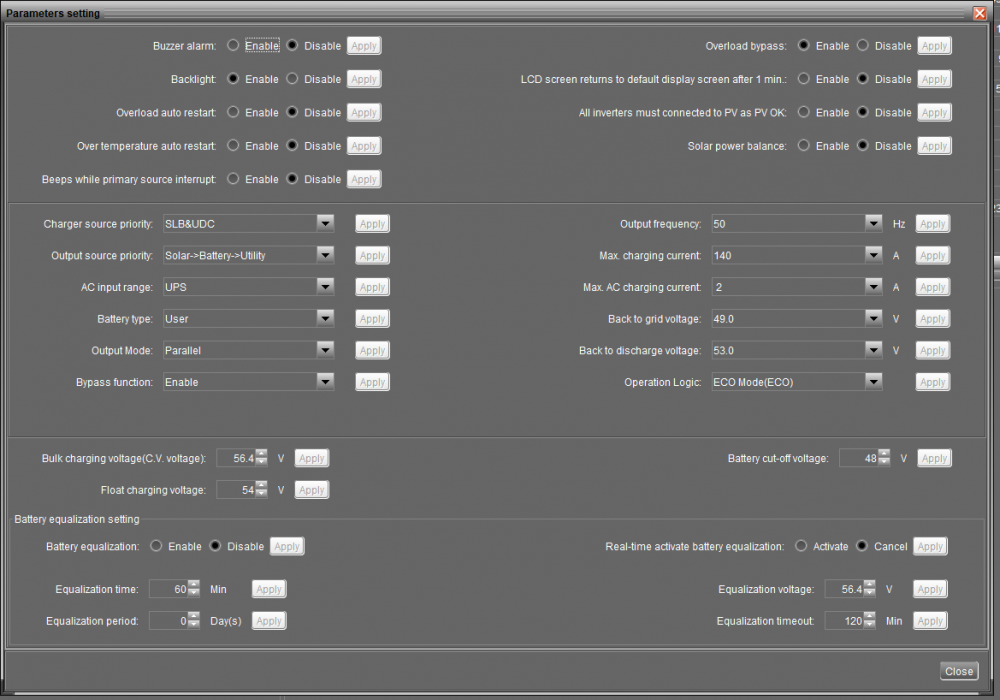Open the Output frequency dropdown
This screenshot has height=700, width=1000.
(x=874, y=223)
